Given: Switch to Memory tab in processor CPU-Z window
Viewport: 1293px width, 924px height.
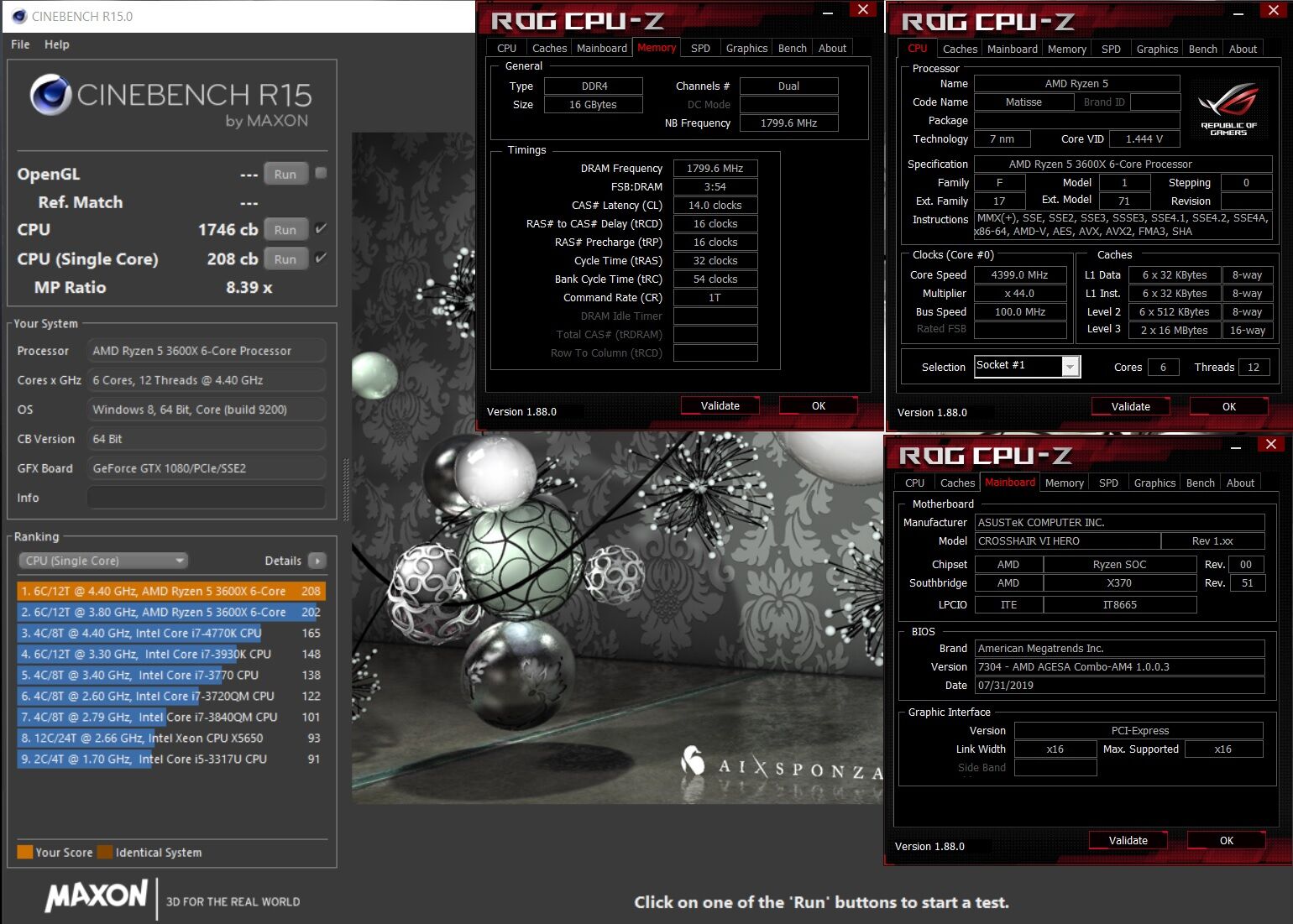Looking at the screenshot, I should pos(1066,49).
